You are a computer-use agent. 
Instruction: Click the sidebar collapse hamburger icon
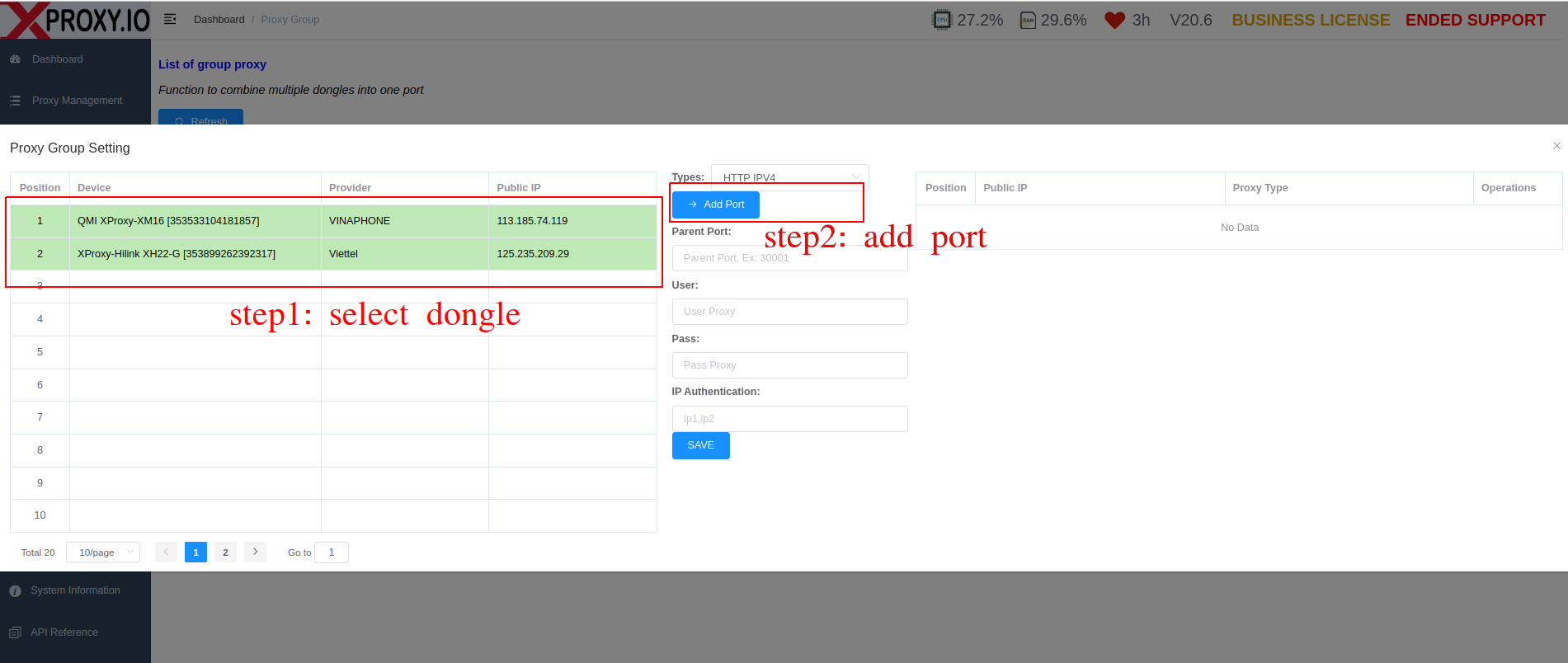[170, 19]
